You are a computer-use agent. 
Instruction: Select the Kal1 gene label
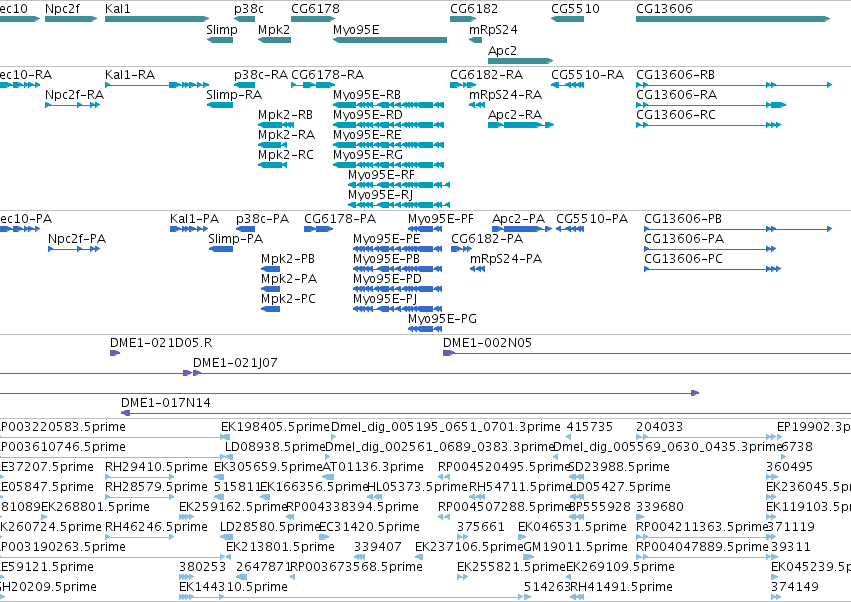click(118, 9)
